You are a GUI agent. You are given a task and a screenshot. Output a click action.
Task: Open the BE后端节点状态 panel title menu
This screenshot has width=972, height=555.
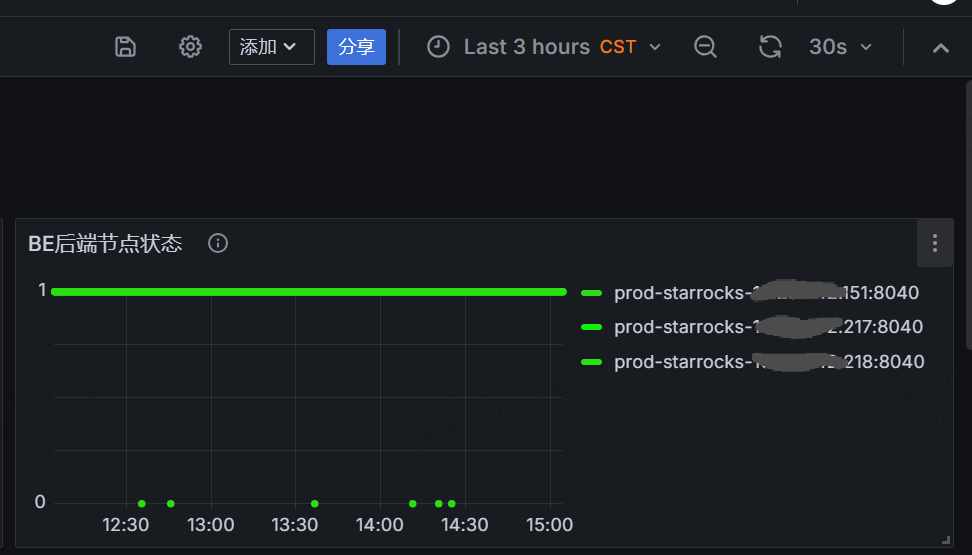point(105,243)
